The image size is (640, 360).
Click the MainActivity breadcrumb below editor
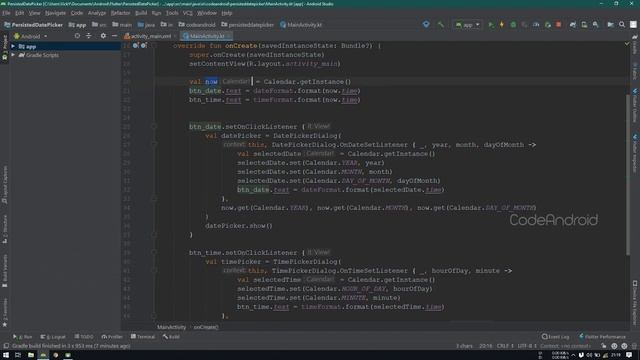171,327
